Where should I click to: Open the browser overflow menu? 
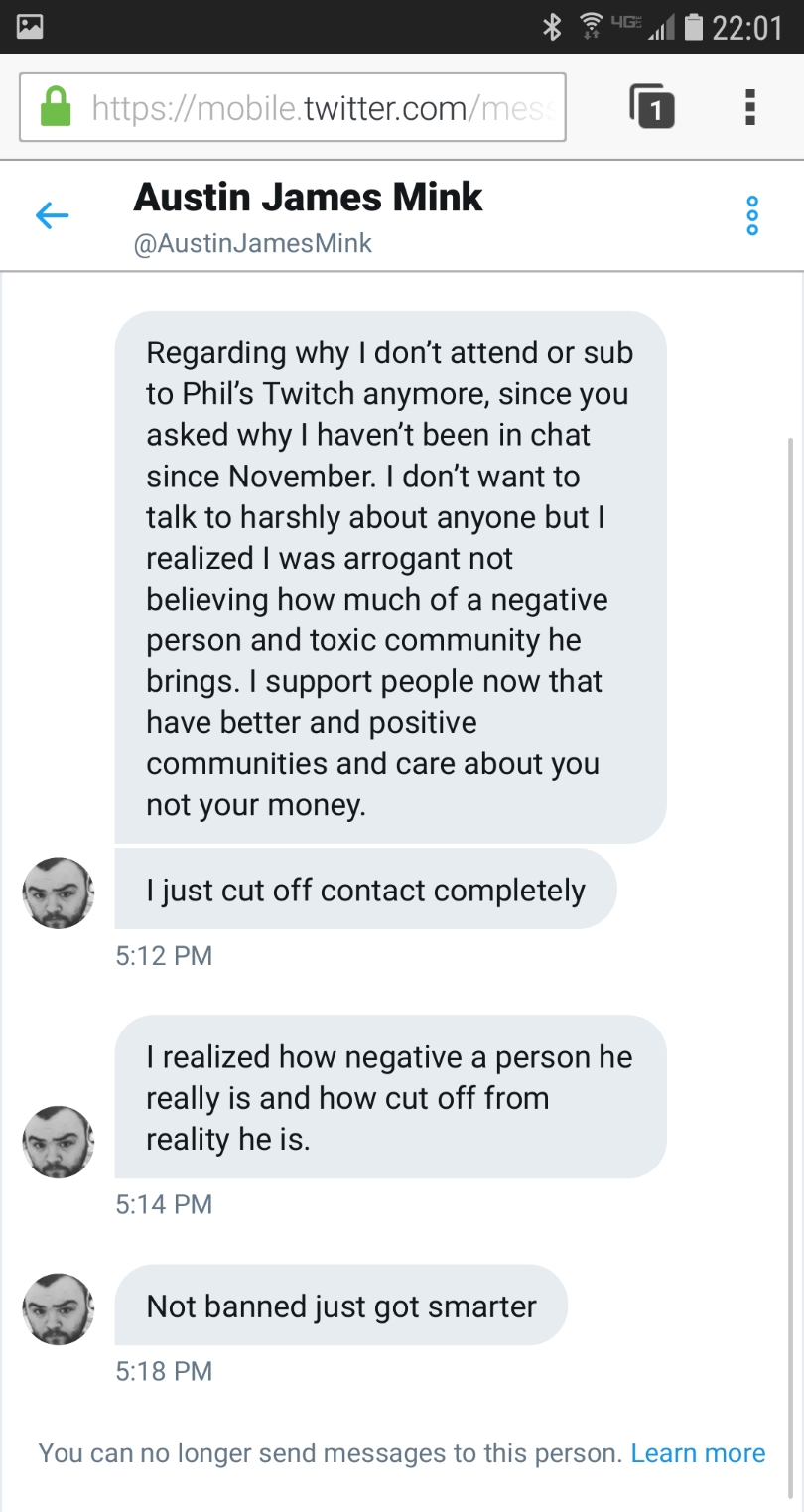click(750, 107)
